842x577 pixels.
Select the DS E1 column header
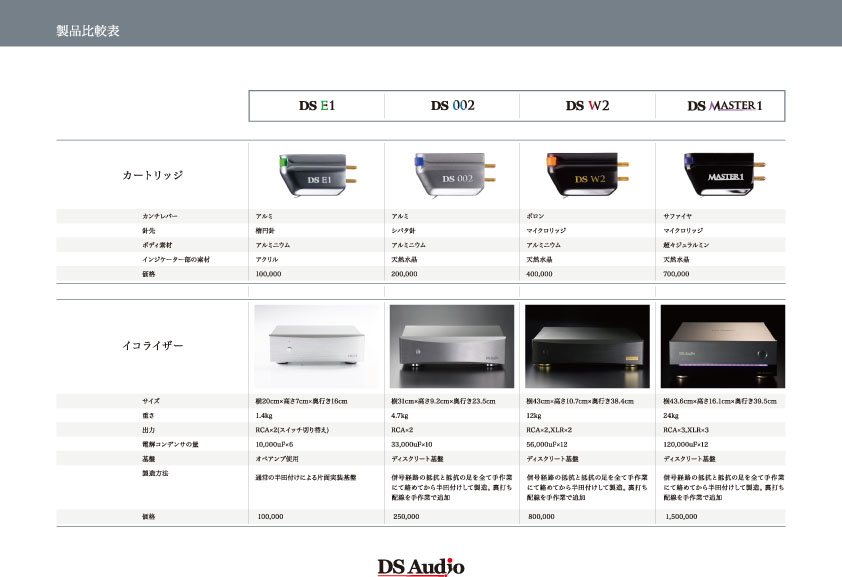(317, 106)
